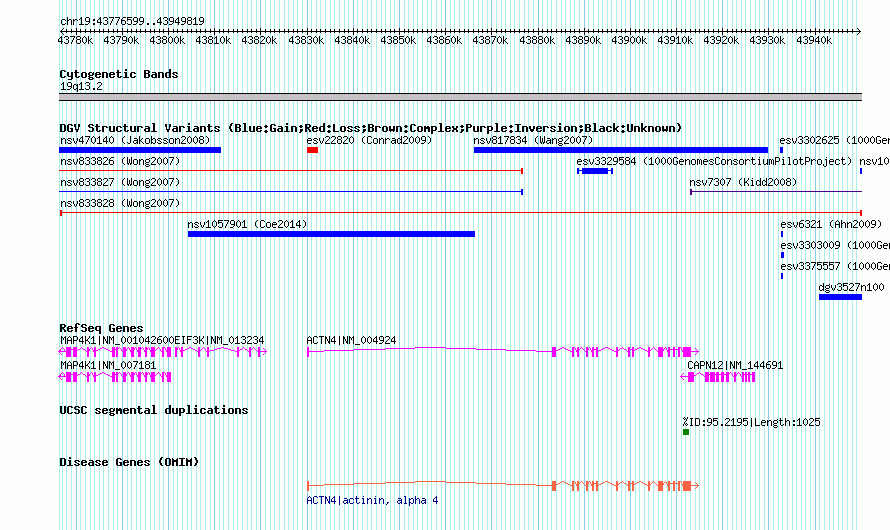Select the Cytogenetic Bands track title
The height and width of the screenshot is (530, 890).
click(119, 74)
